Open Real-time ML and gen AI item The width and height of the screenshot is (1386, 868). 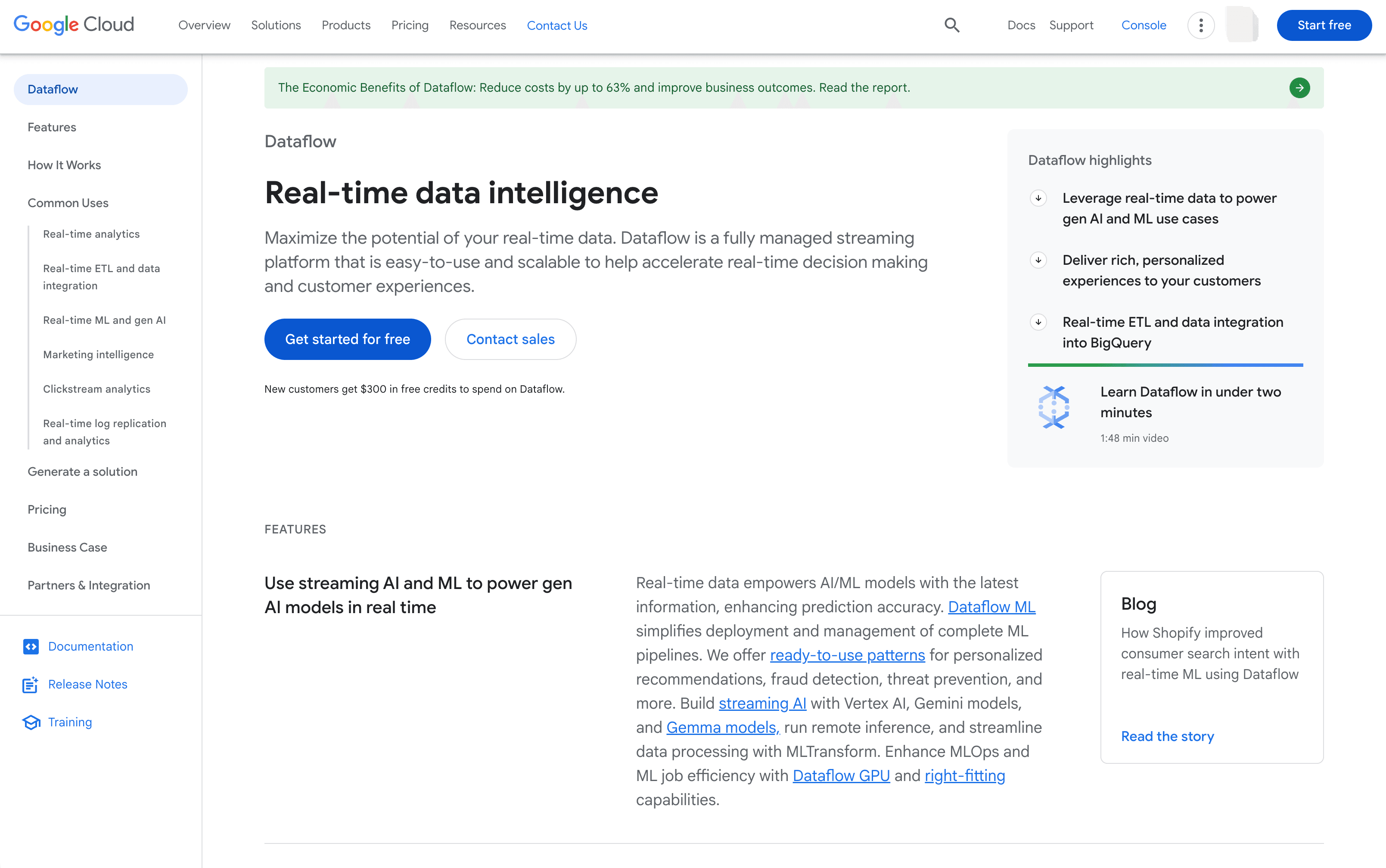point(105,320)
